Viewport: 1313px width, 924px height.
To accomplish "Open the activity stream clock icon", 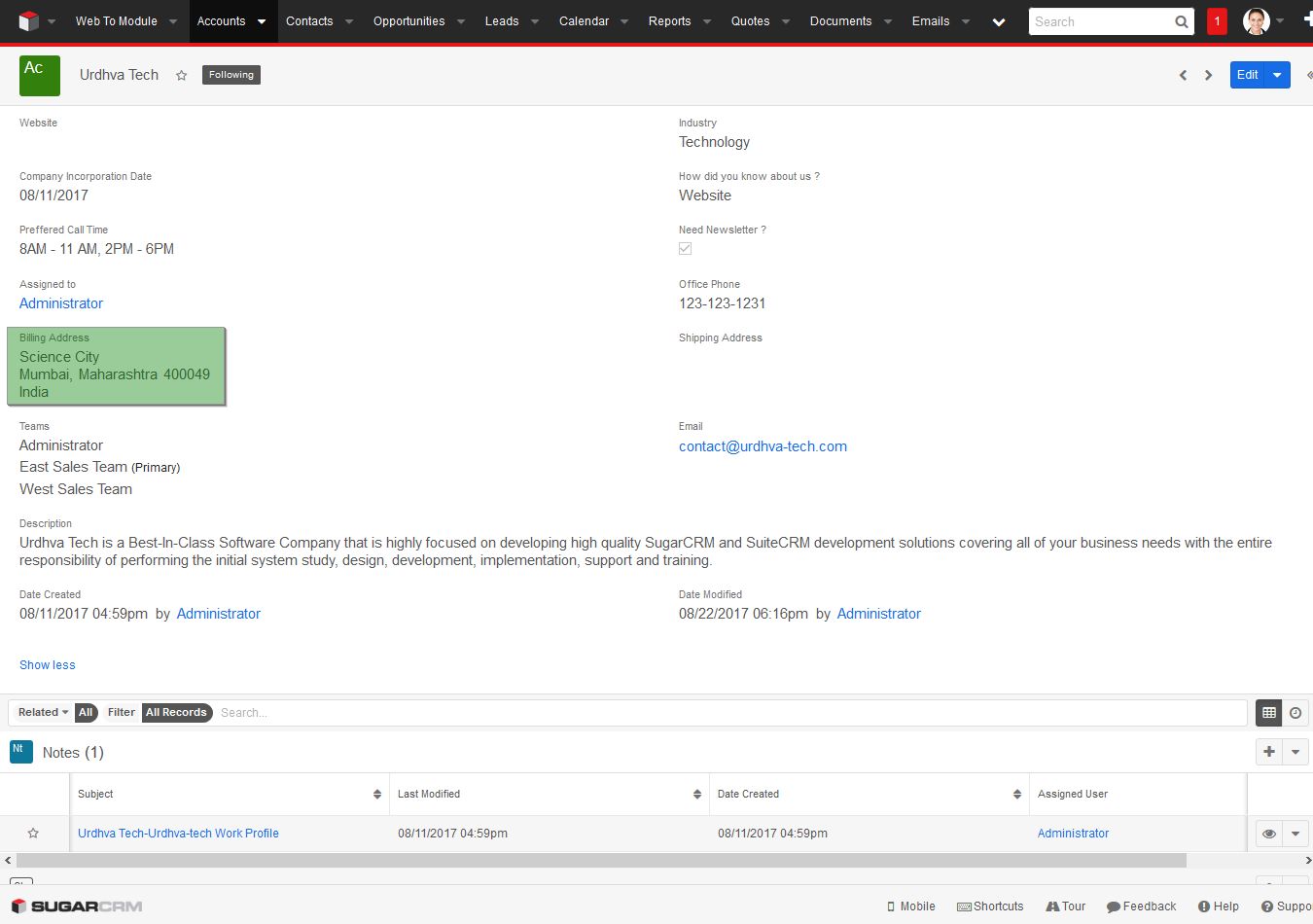I will pyautogui.click(x=1295, y=713).
